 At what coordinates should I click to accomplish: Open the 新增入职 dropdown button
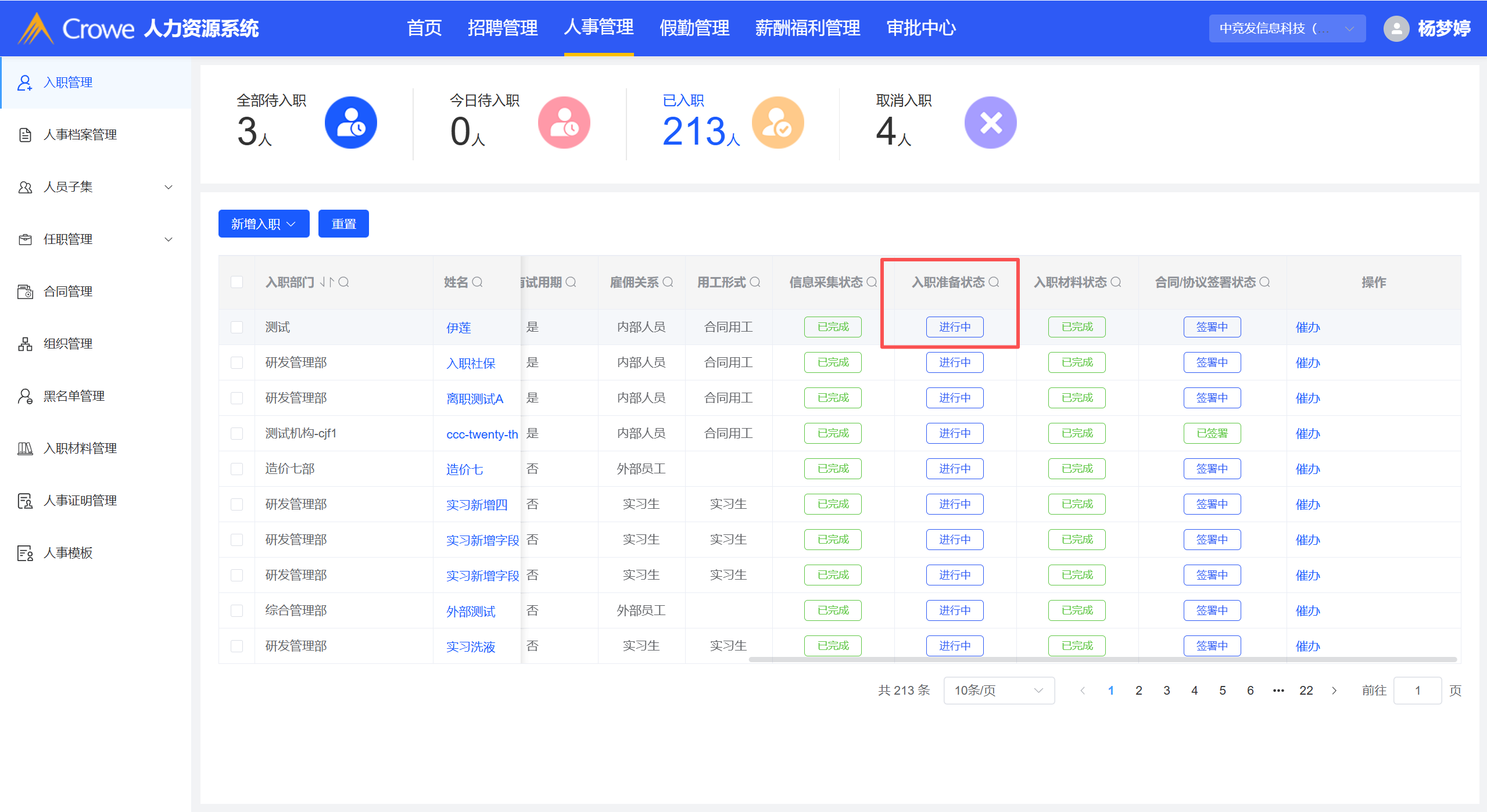264,224
